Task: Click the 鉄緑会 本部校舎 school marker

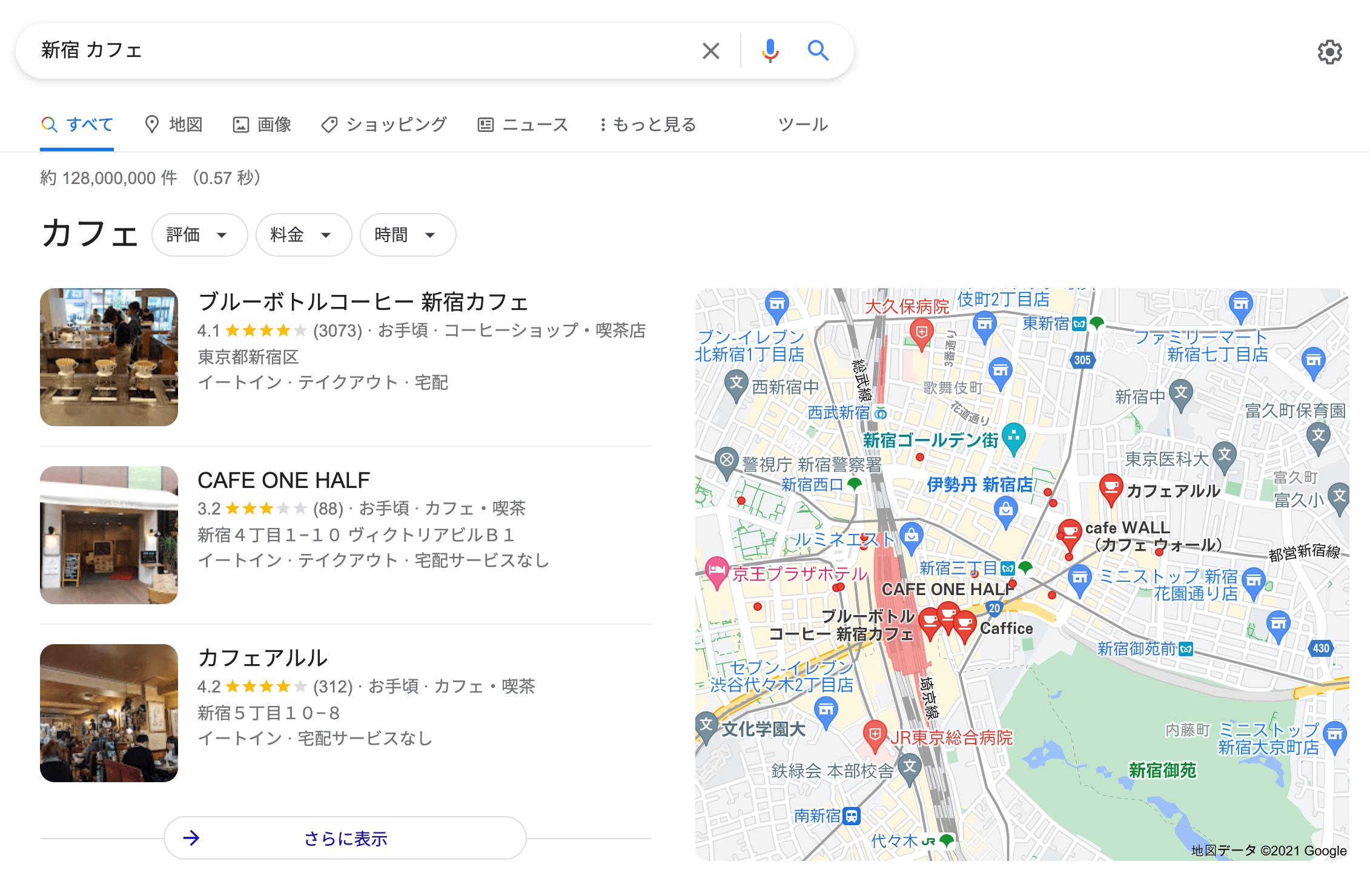Action: [x=909, y=768]
